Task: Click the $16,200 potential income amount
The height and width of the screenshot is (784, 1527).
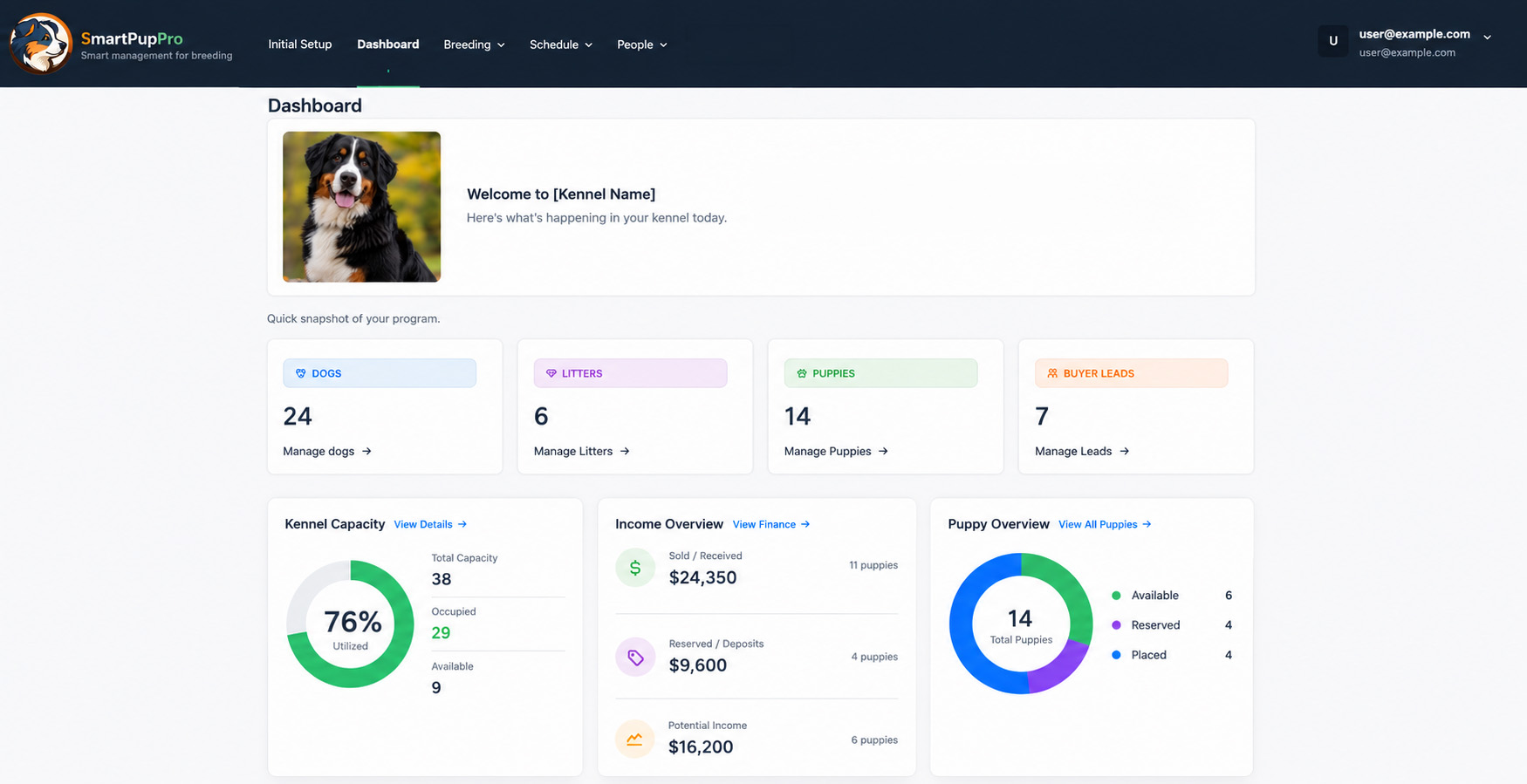Action: (x=701, y=747)
